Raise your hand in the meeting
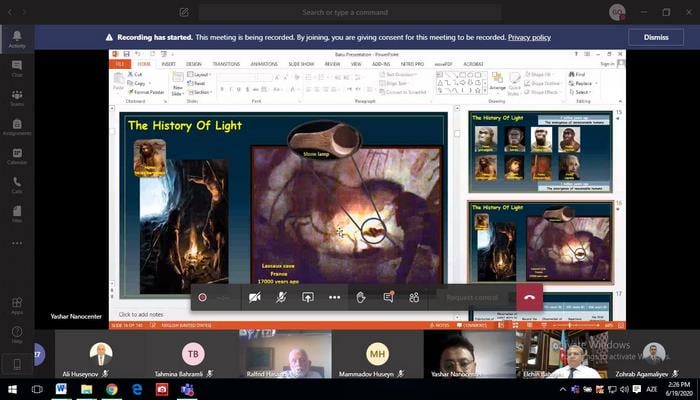The height and width of the screenshot is (400, 700). click(361, 297)
